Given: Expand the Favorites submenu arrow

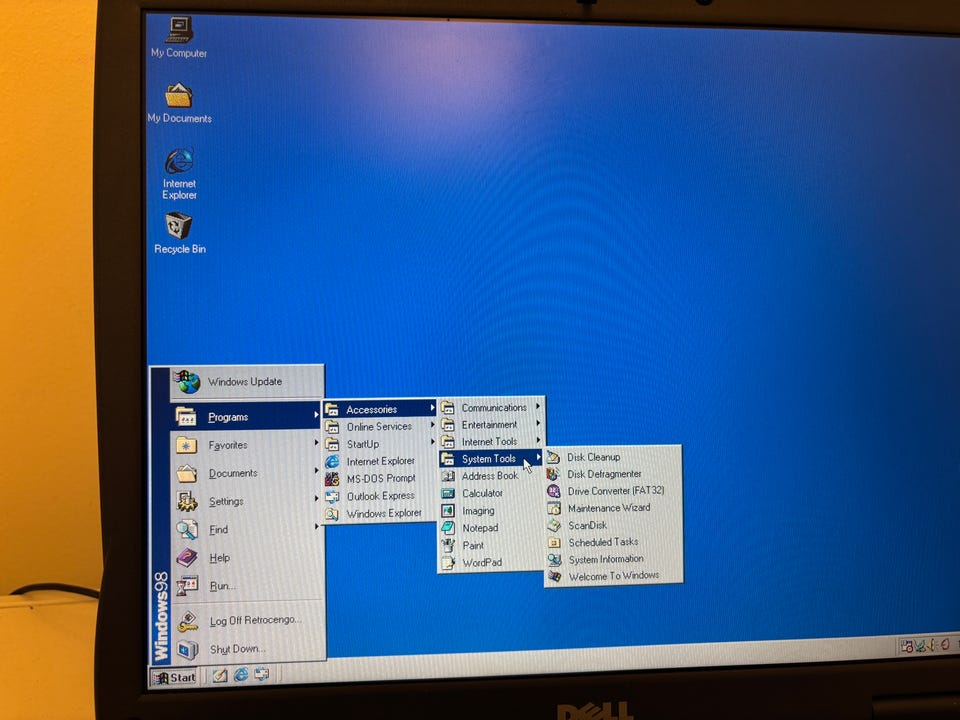Looking at the screenshot, I should [x=316, y=443].
